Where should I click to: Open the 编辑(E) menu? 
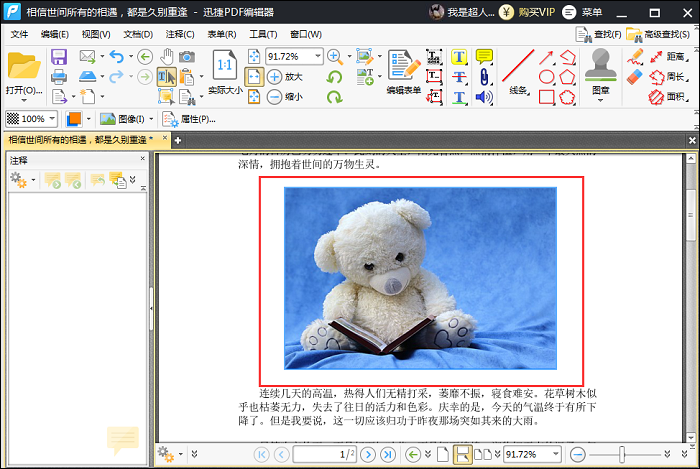[54, 34]
